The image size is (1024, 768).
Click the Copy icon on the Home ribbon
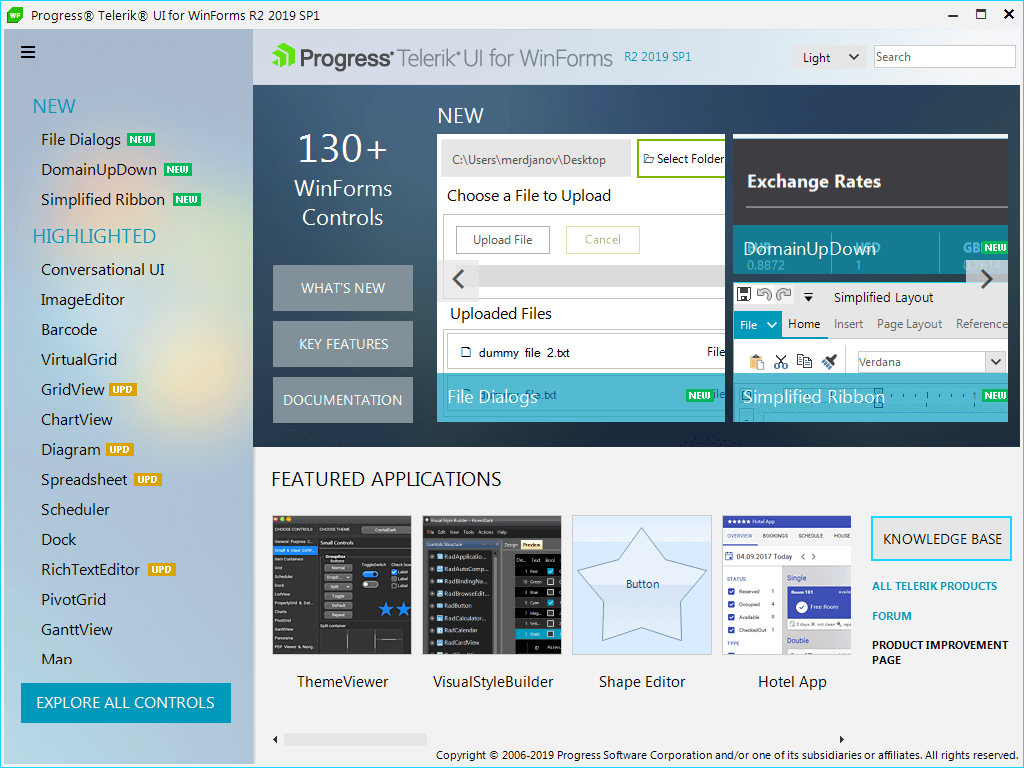(x=803, y=362)
